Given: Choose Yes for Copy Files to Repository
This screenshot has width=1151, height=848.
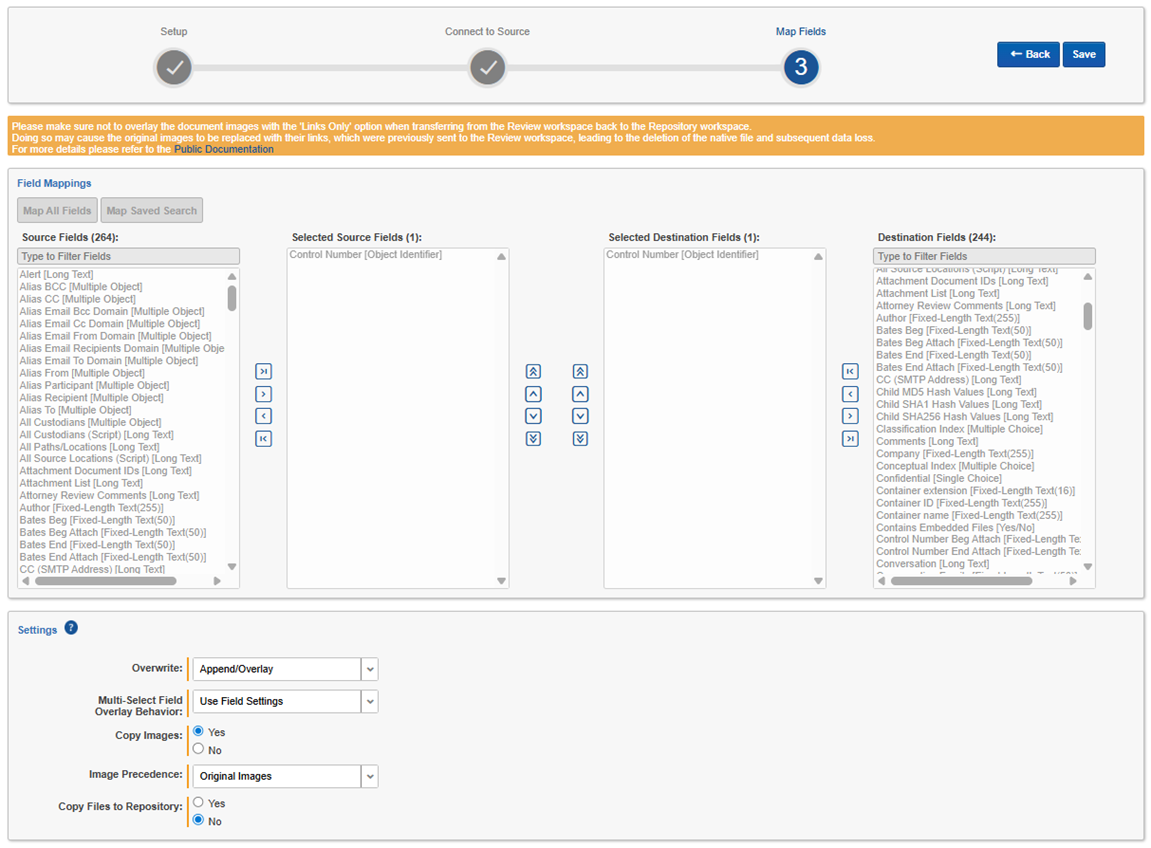Looking at the screenshot, I should (198, 802).
